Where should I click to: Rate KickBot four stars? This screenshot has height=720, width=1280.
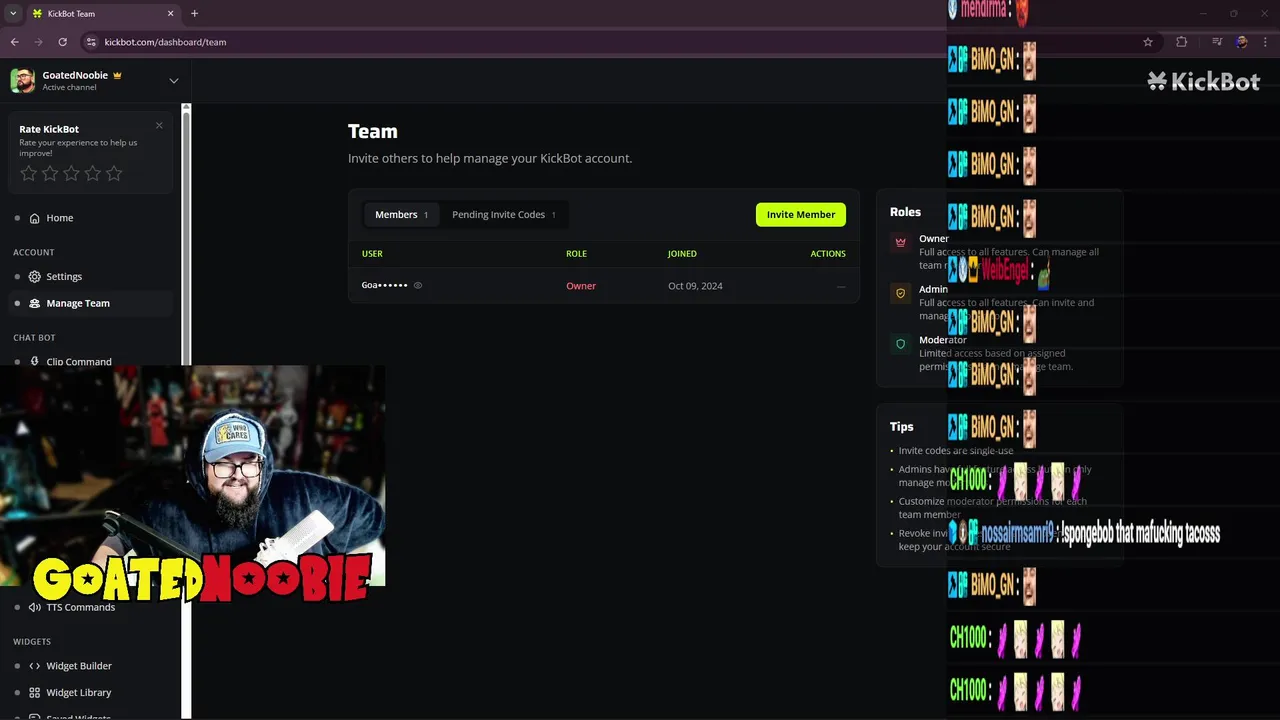click(x=93, y=173)
